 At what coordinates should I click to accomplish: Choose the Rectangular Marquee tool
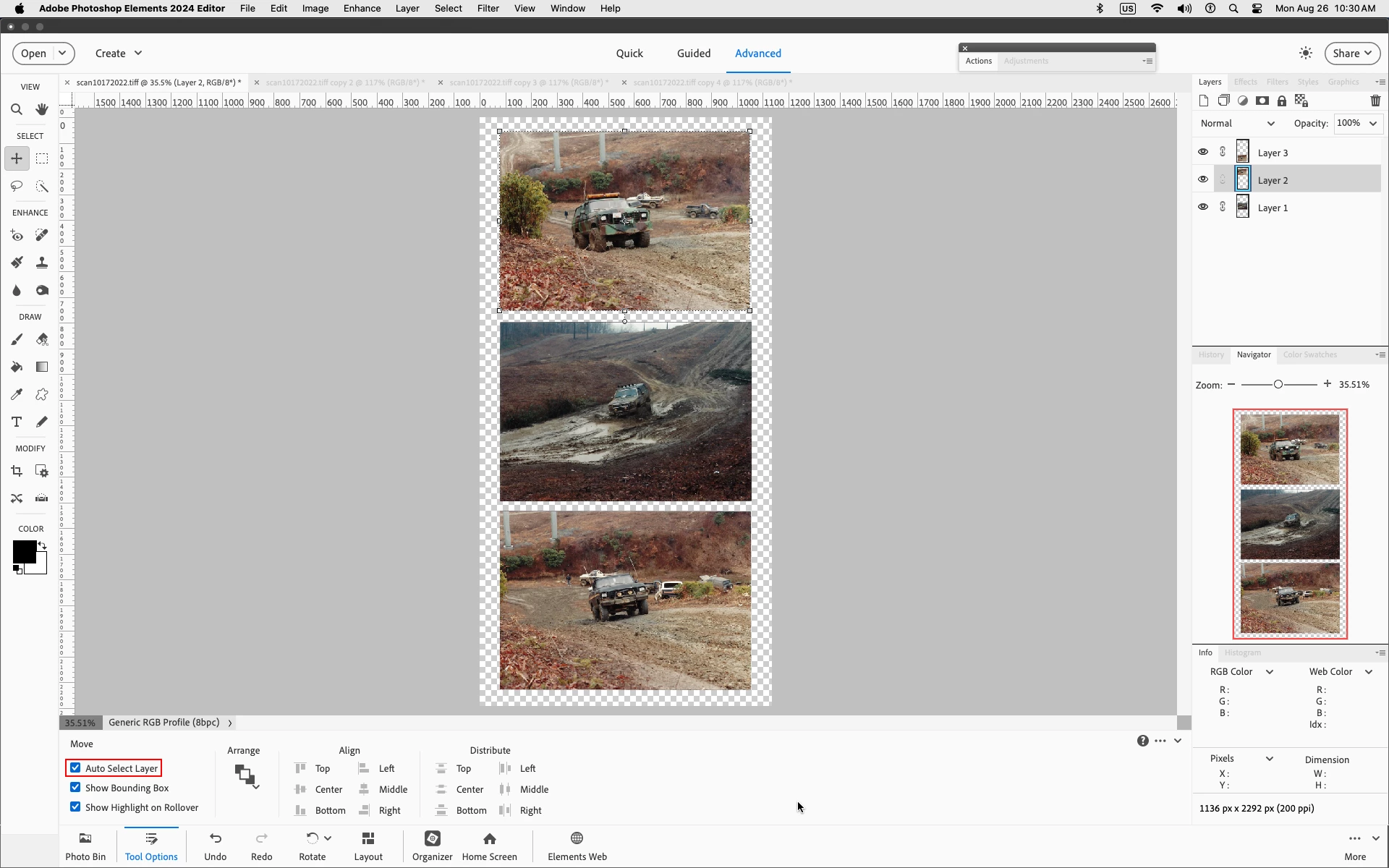click(42, 158)
